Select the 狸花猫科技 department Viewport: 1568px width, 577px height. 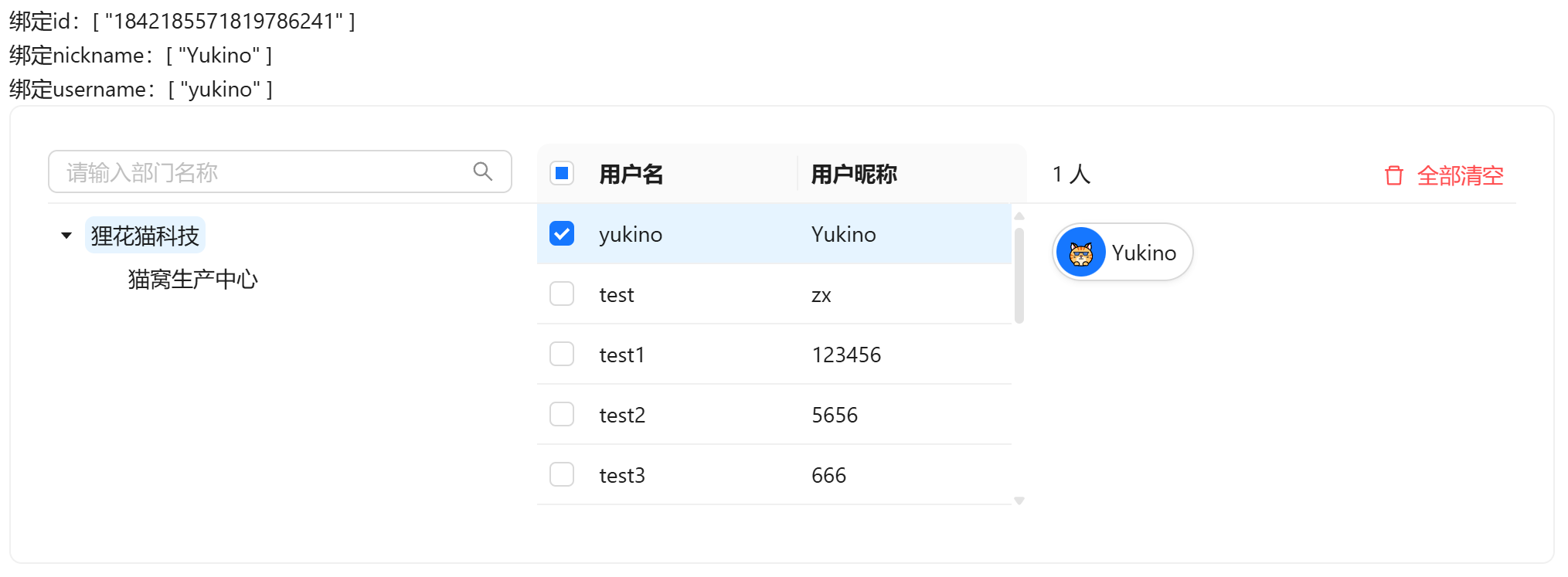(145, 236)
